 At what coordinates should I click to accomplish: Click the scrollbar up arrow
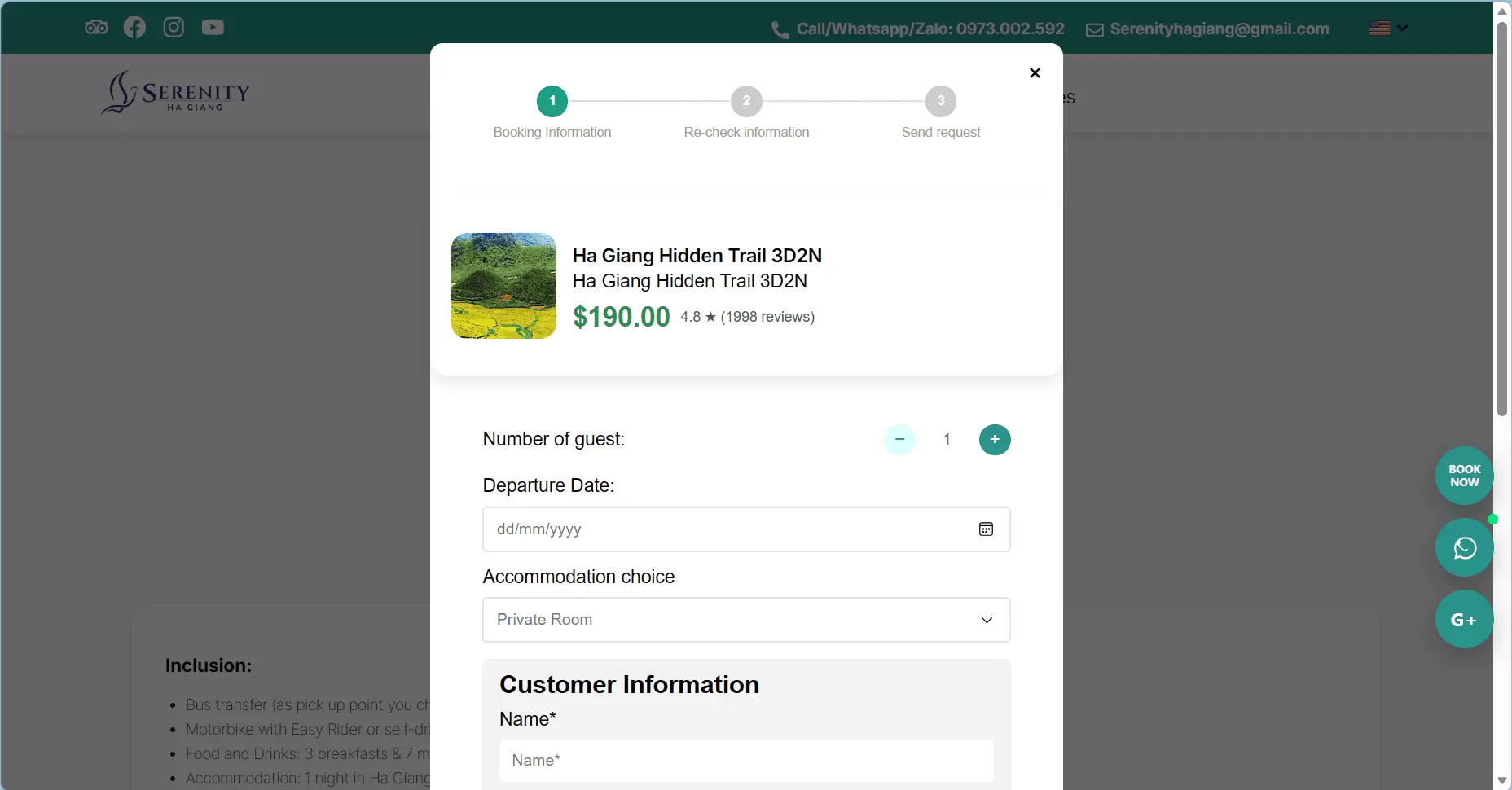tap(1502, 11)
